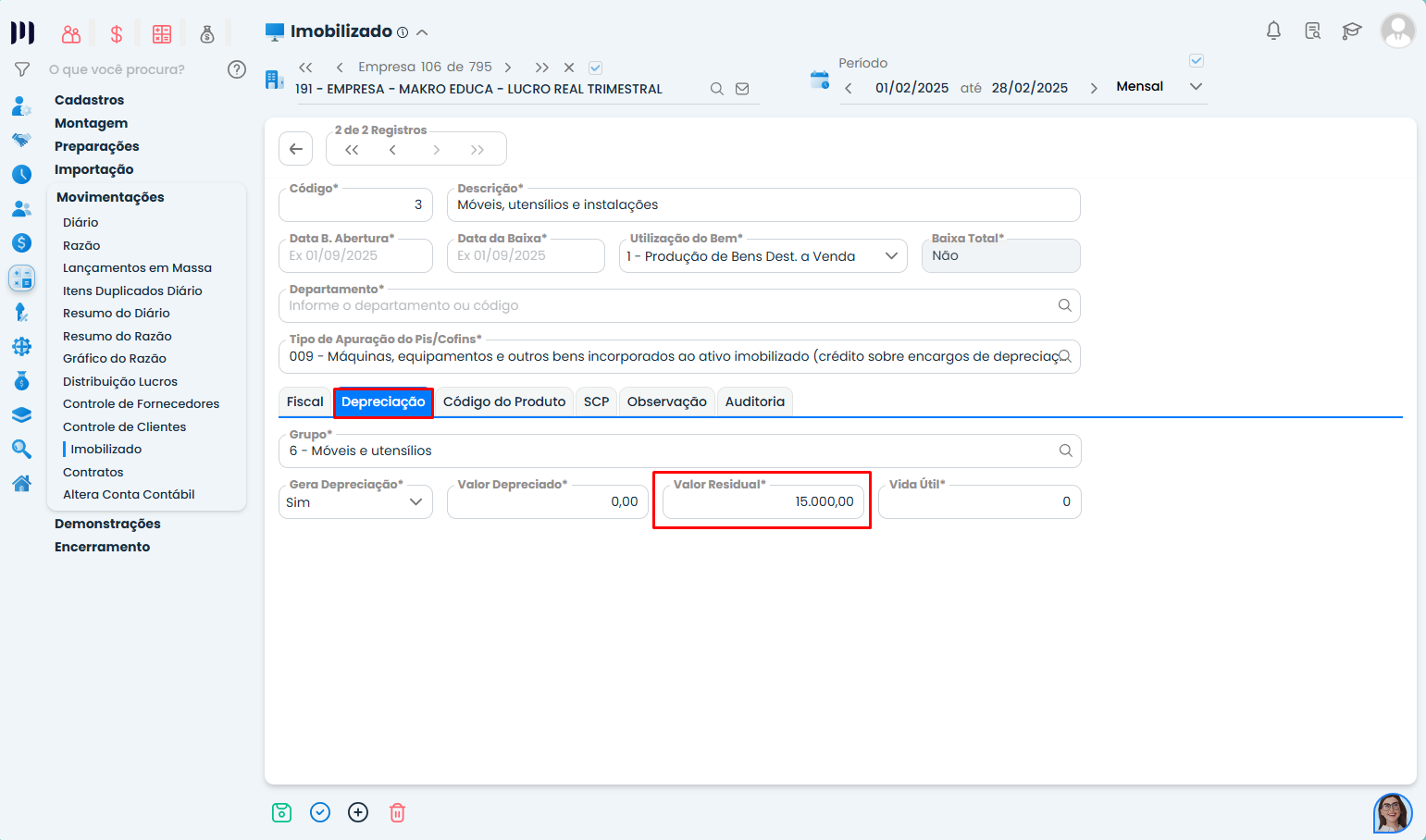Open Controle de Fornecedores in sidebar

coord(141,404)
